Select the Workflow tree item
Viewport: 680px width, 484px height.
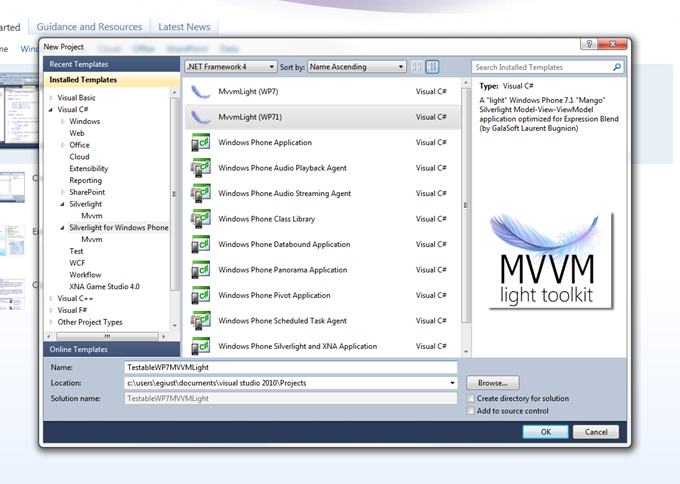[85, 275]
